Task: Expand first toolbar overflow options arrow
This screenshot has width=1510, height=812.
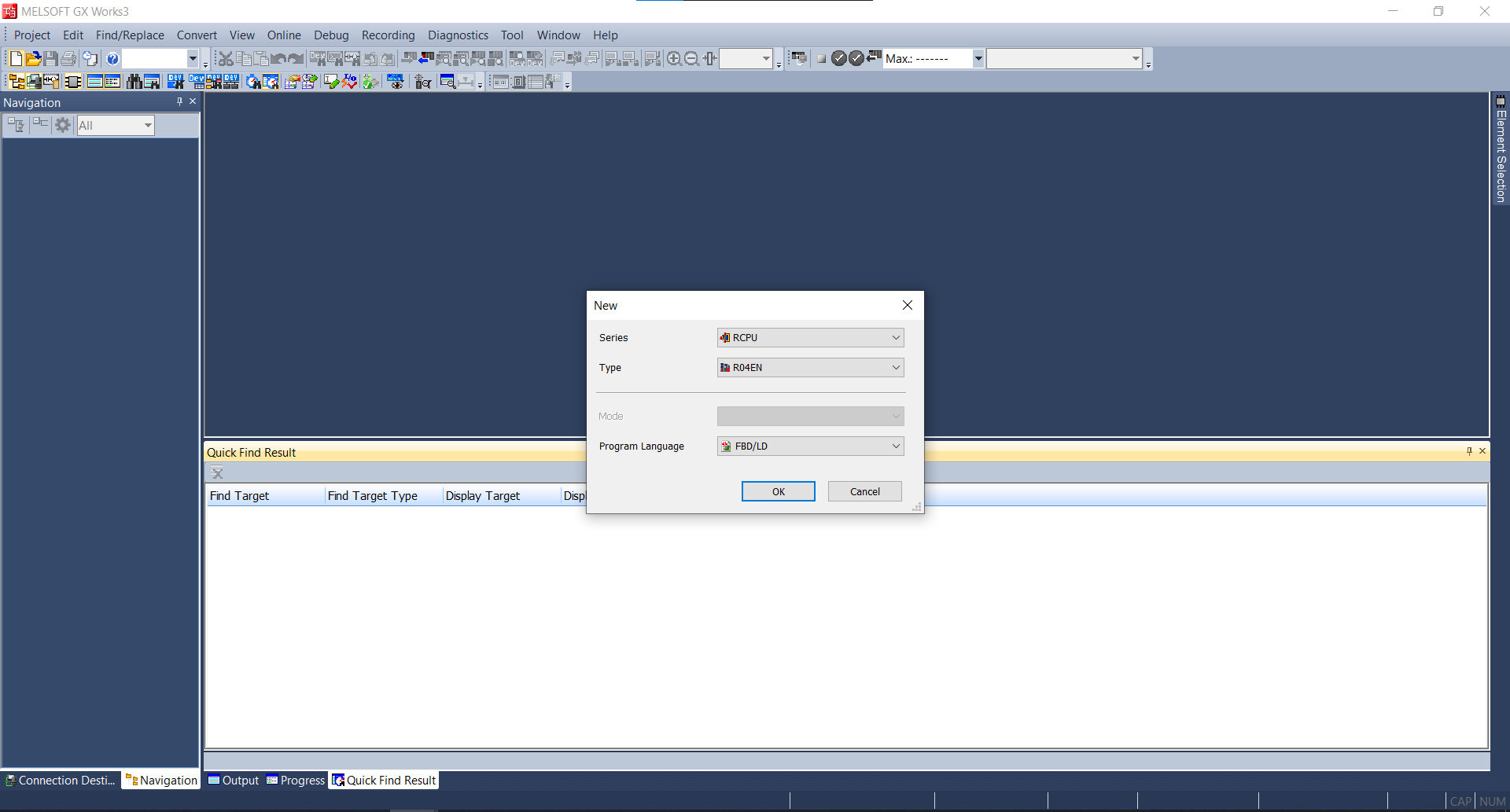Action: (205, 64)
